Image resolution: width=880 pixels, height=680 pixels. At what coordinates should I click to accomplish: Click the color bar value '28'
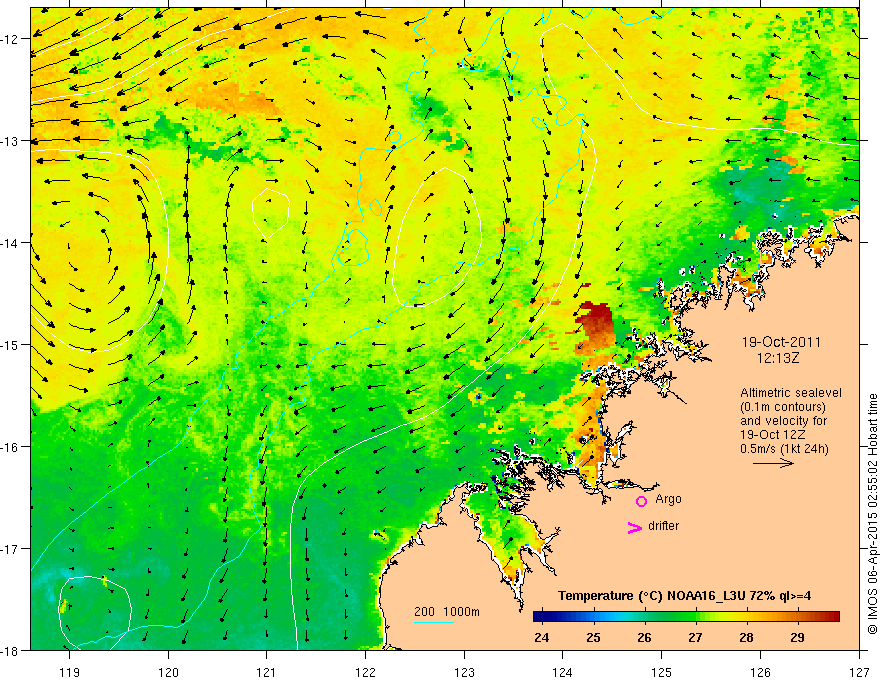point(746,637)
